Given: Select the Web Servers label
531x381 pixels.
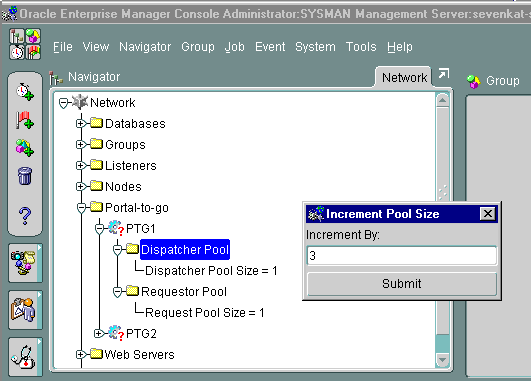Looking at the screenshot, I should point(139,355).
